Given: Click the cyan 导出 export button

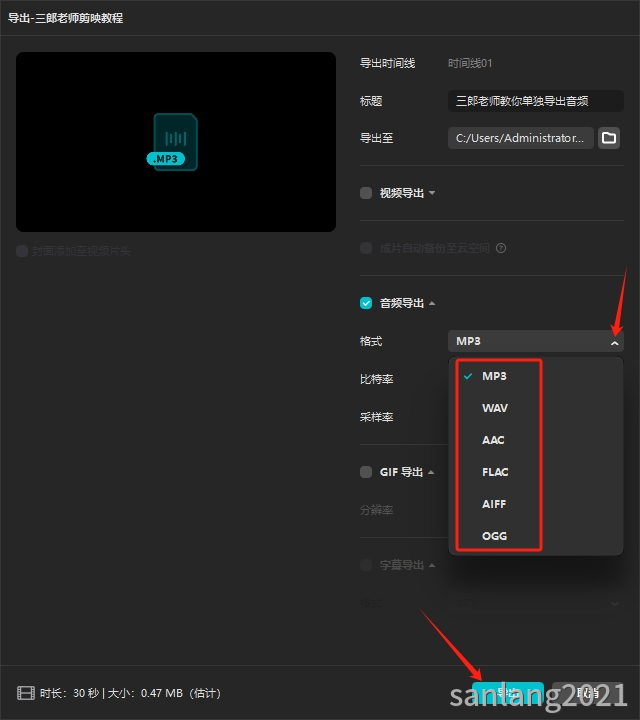Looking at the screenshot, I should point(508,693).
